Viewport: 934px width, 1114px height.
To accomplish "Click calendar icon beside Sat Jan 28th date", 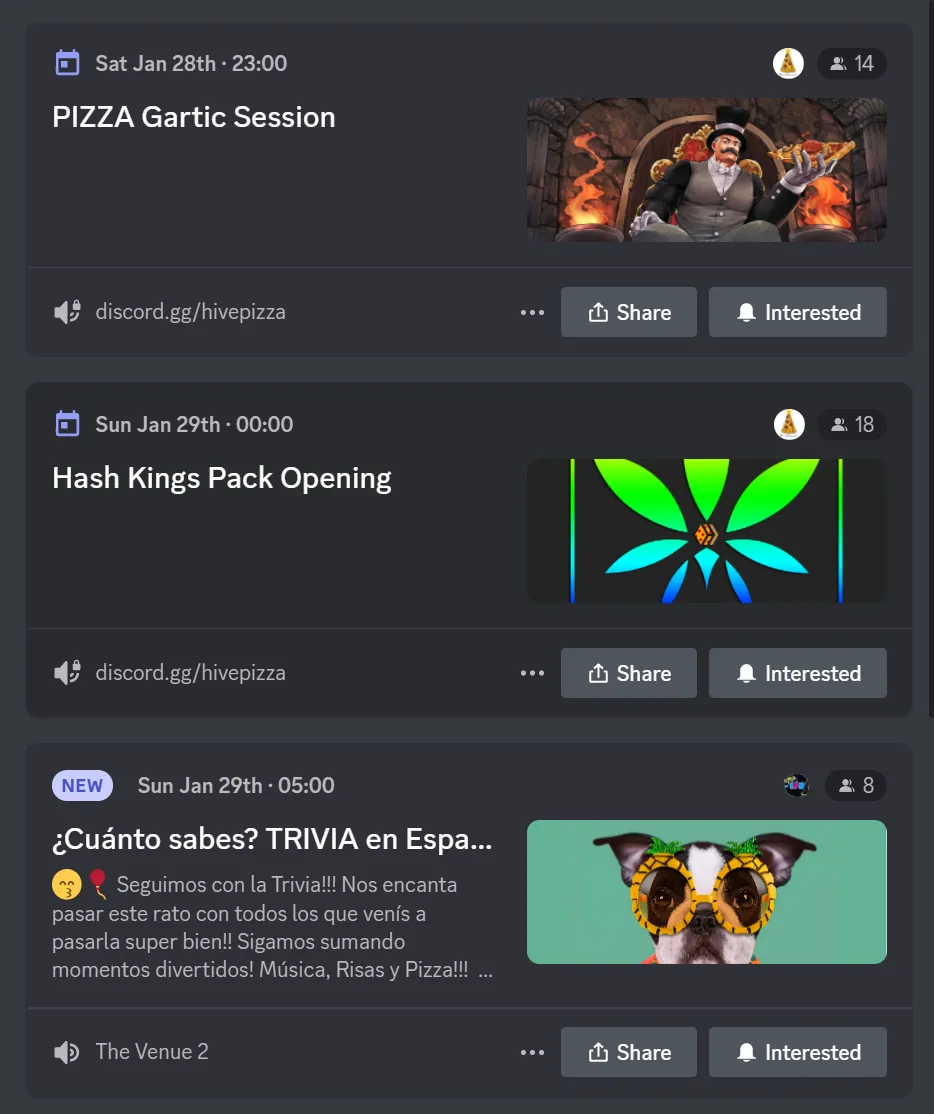I will [x=67, y=63].
